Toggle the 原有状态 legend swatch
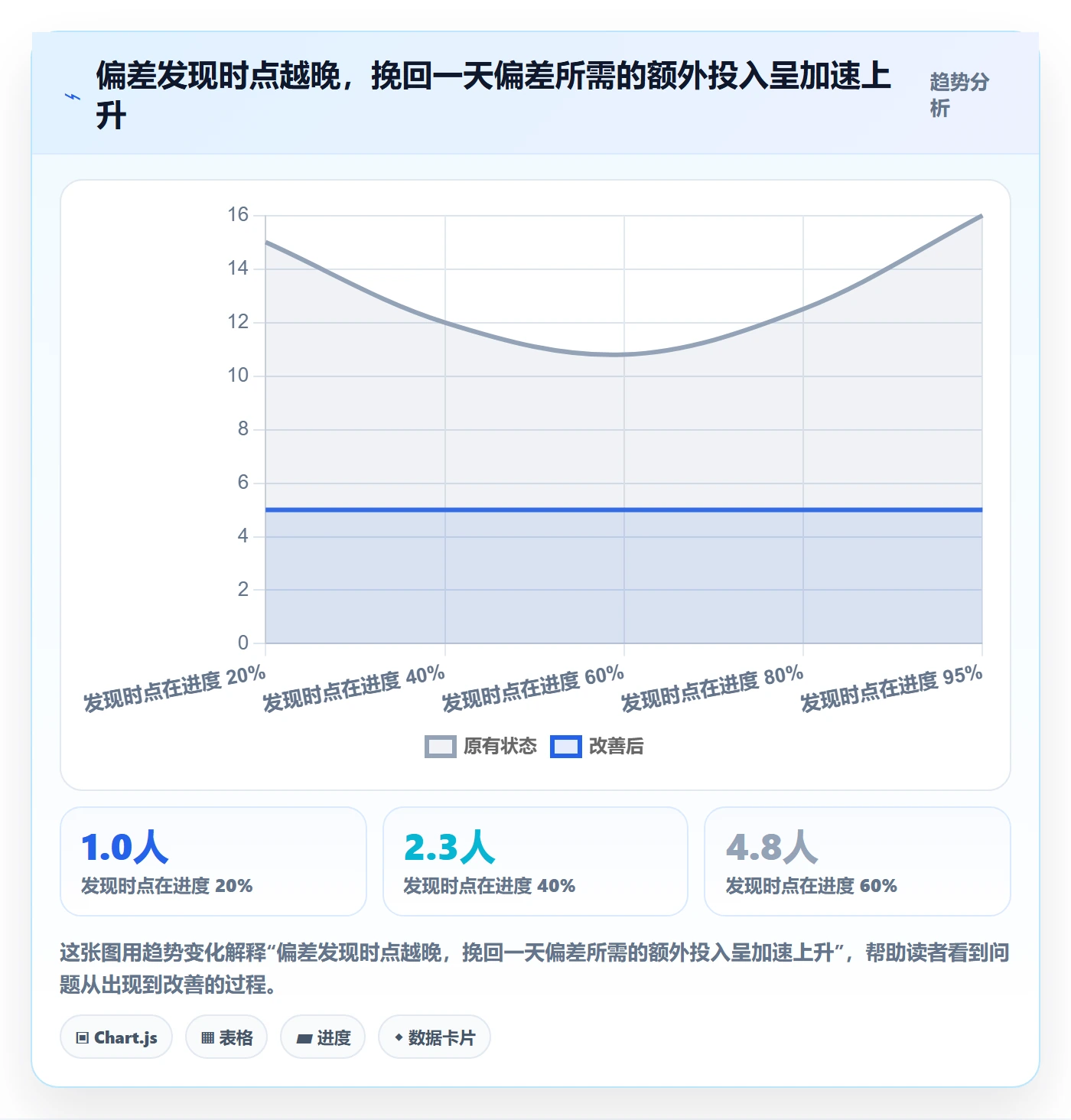 coord(441,747)
